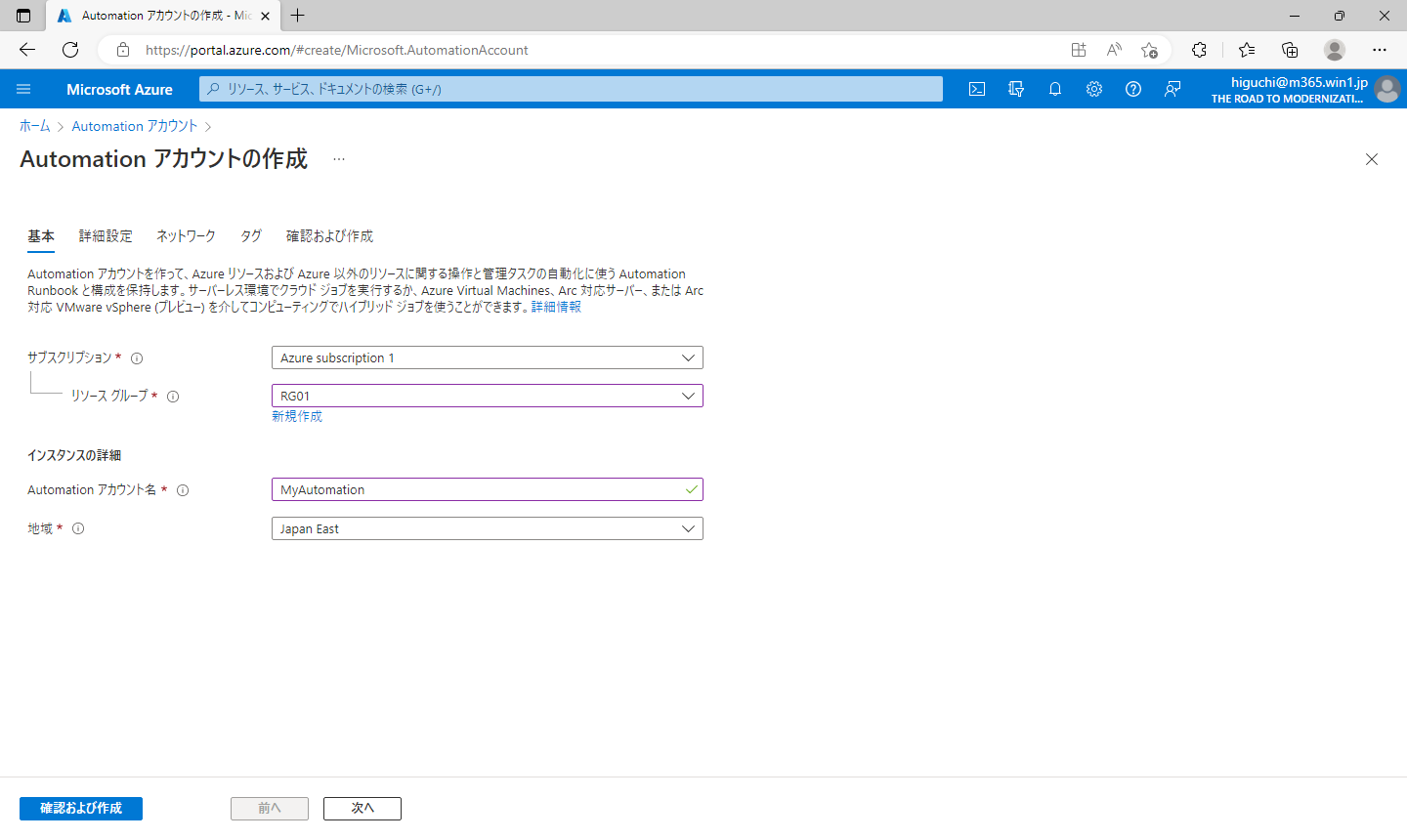The image size is (1407, 840).
Task: Go to Automation アカウント in the breadcrumb
Action: coord(135,126)
